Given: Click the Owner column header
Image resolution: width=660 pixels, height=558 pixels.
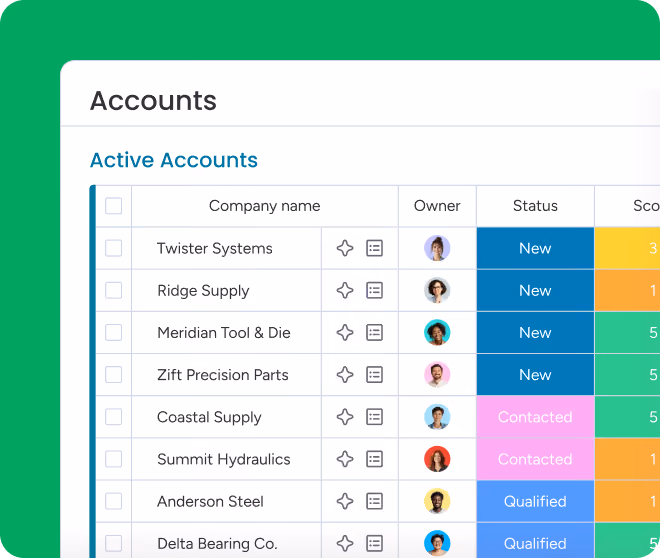Looking at the screenshot, I should click(x=437, y=206).
